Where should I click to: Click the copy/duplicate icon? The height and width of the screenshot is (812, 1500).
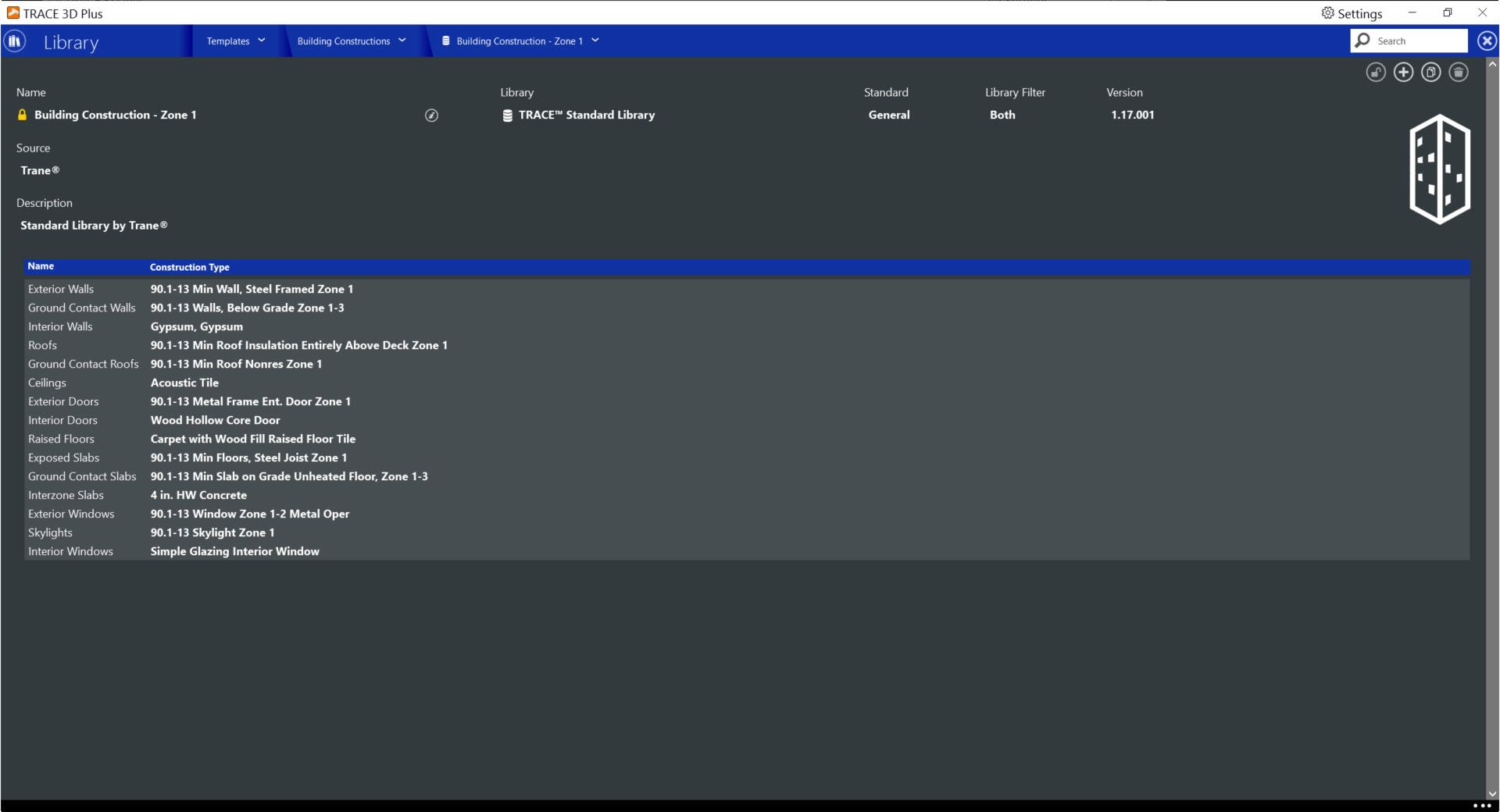(x=1430, y=73)
